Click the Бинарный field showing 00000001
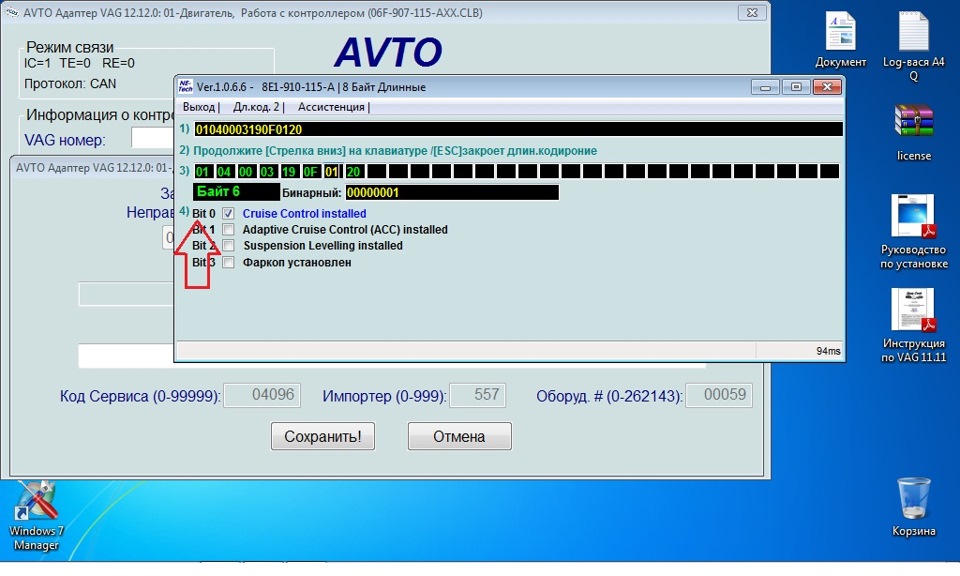Image resolution: width=960 pixels, height=576 pixels. (x=452, y=193)
